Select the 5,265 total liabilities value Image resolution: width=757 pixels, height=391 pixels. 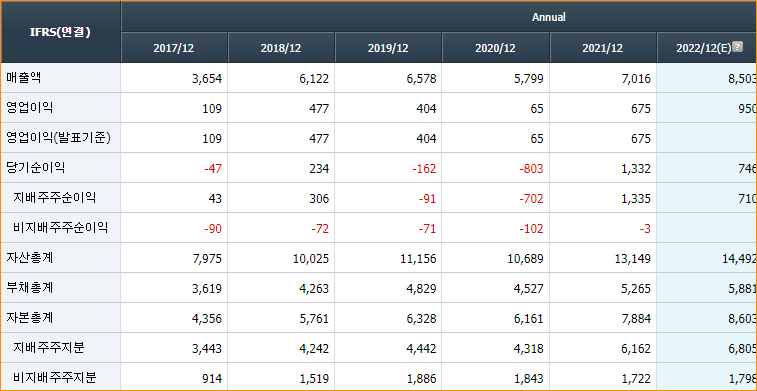pos(635,288)
